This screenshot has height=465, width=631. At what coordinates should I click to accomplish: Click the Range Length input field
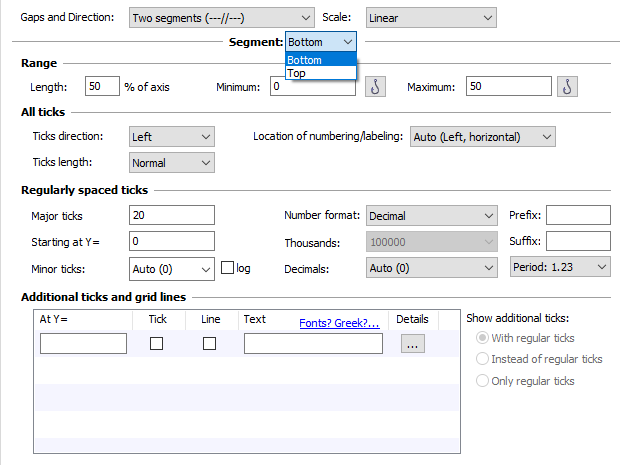[102, 87]
